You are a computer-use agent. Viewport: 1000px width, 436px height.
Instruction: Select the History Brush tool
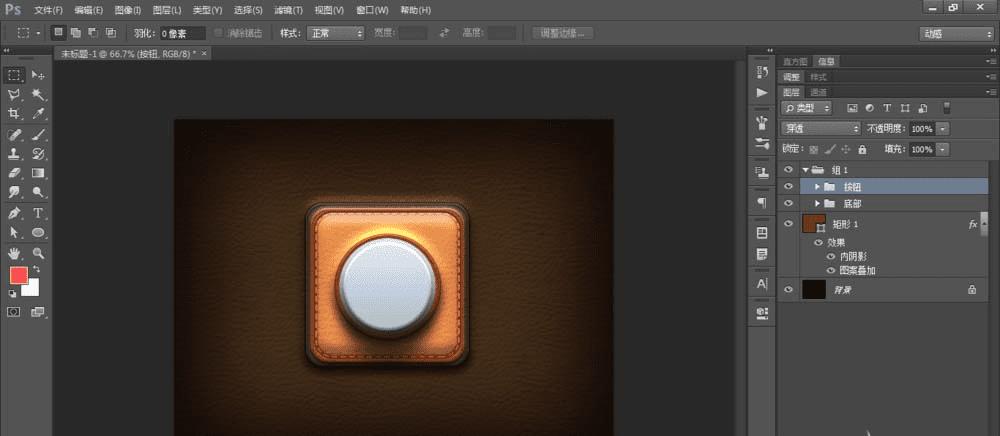[38, 154]
